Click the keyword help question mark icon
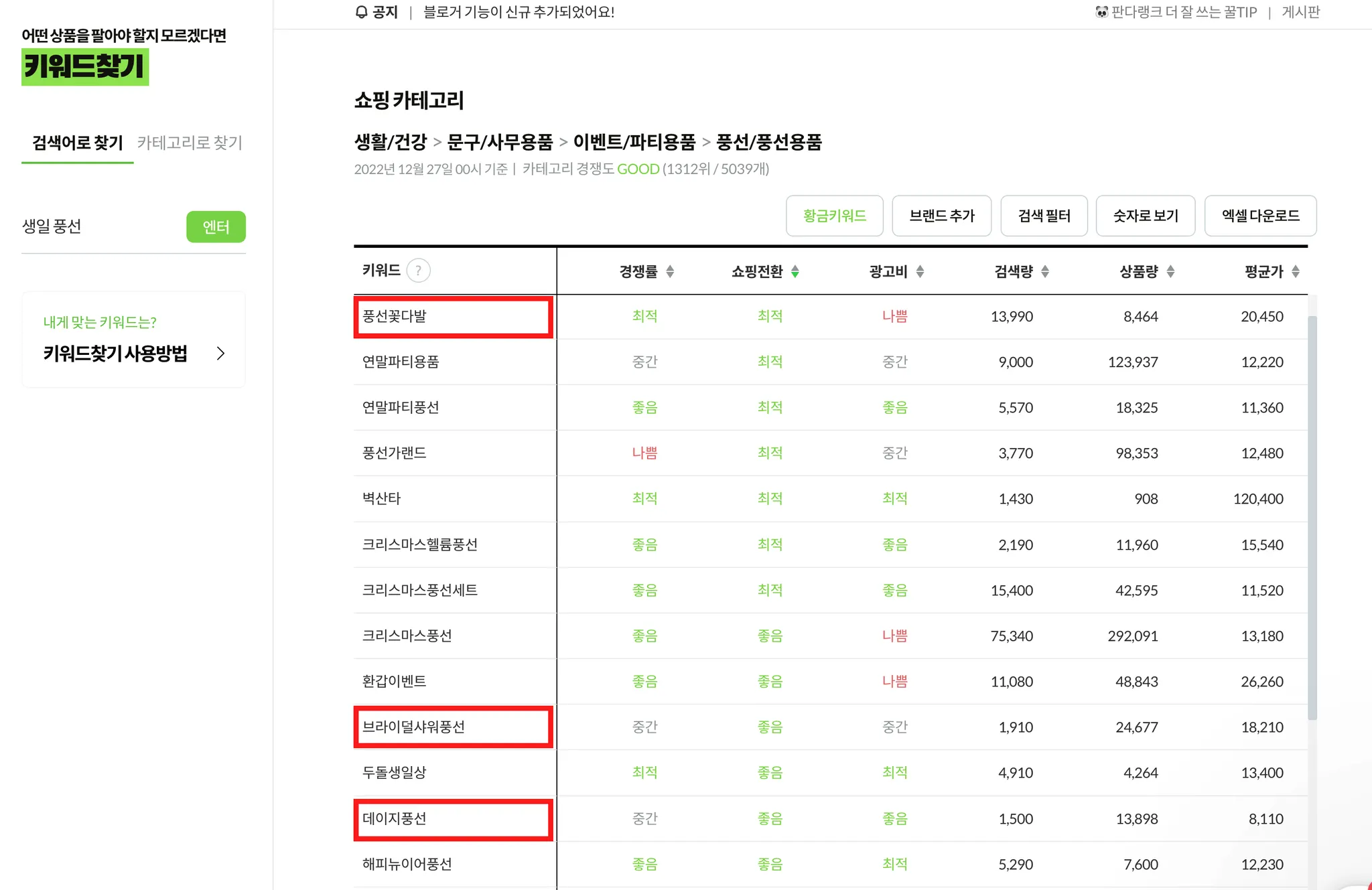Viewport: 1372px width, 890px height. 419,271
